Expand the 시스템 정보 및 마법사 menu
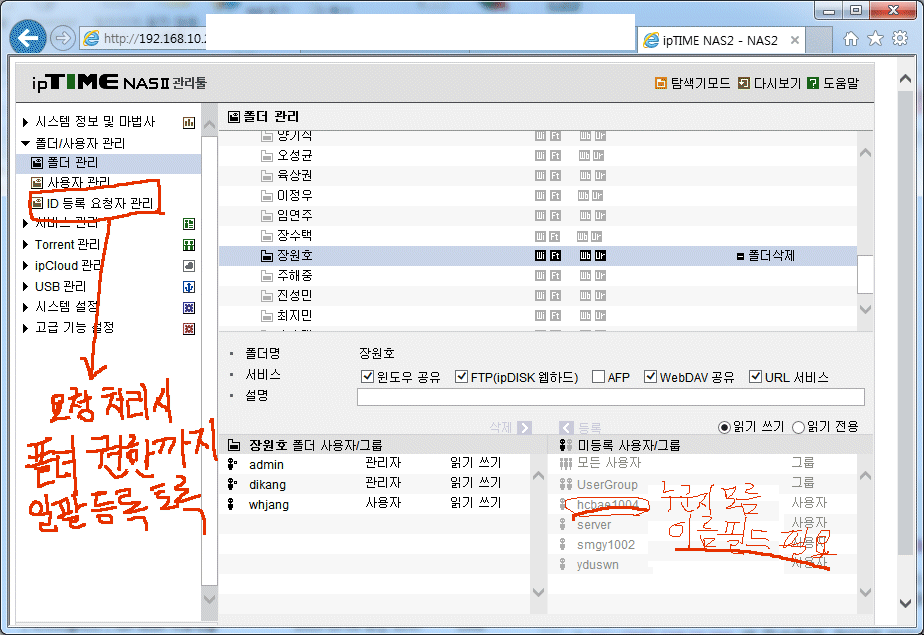 25,122
